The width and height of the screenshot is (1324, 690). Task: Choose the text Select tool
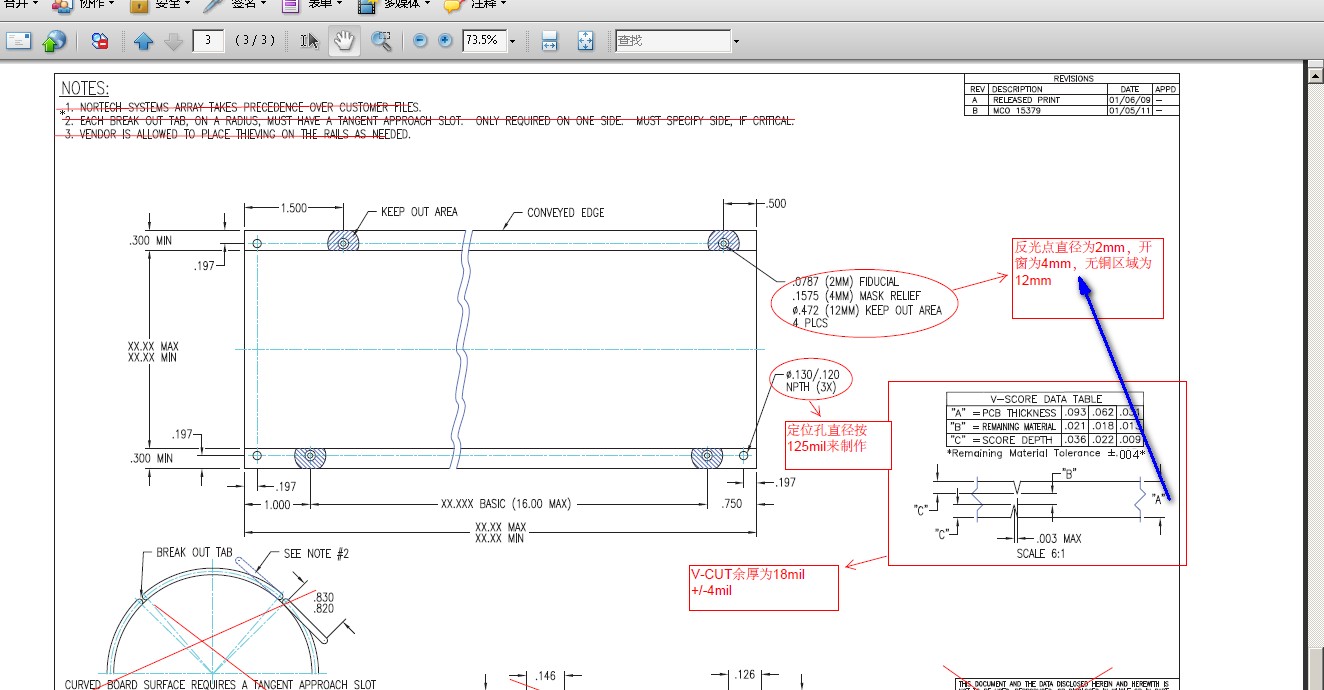(310, 41)
